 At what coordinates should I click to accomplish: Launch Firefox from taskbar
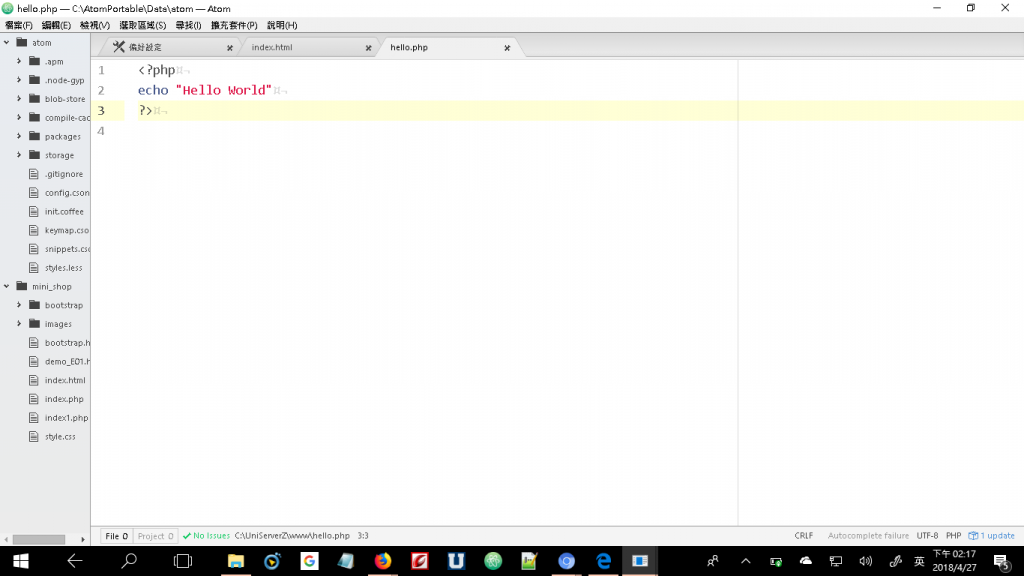click(383, 561)
